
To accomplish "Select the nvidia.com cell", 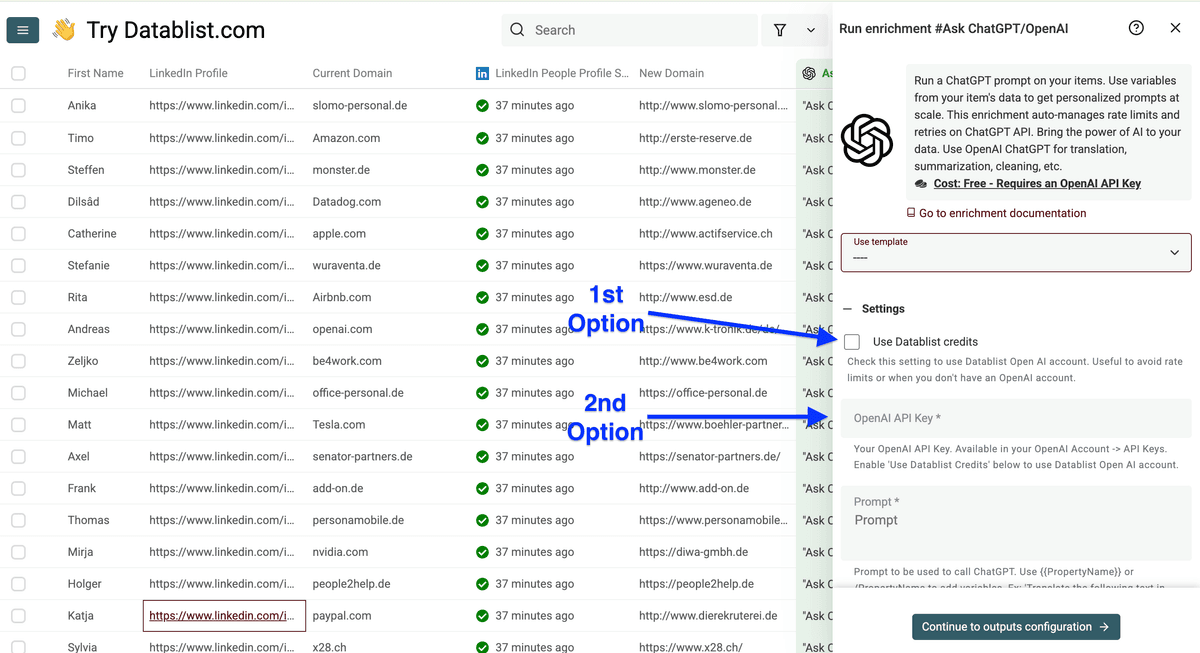I will point(340,552).
